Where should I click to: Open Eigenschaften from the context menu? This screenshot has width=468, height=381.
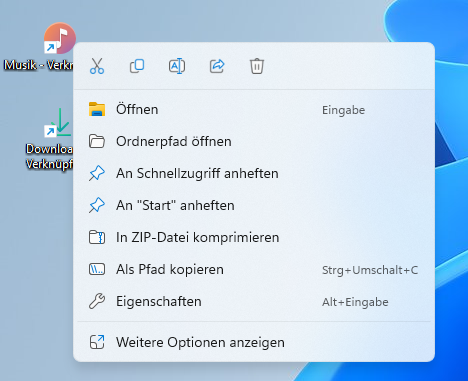coord(254,301)
